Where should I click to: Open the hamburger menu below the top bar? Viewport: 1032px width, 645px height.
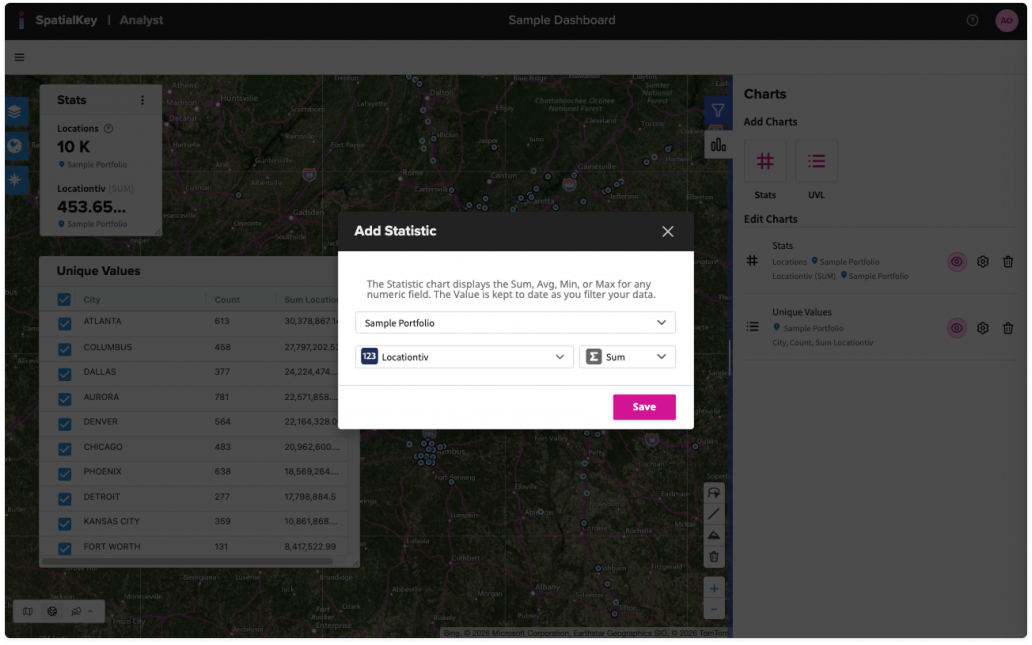18,57
